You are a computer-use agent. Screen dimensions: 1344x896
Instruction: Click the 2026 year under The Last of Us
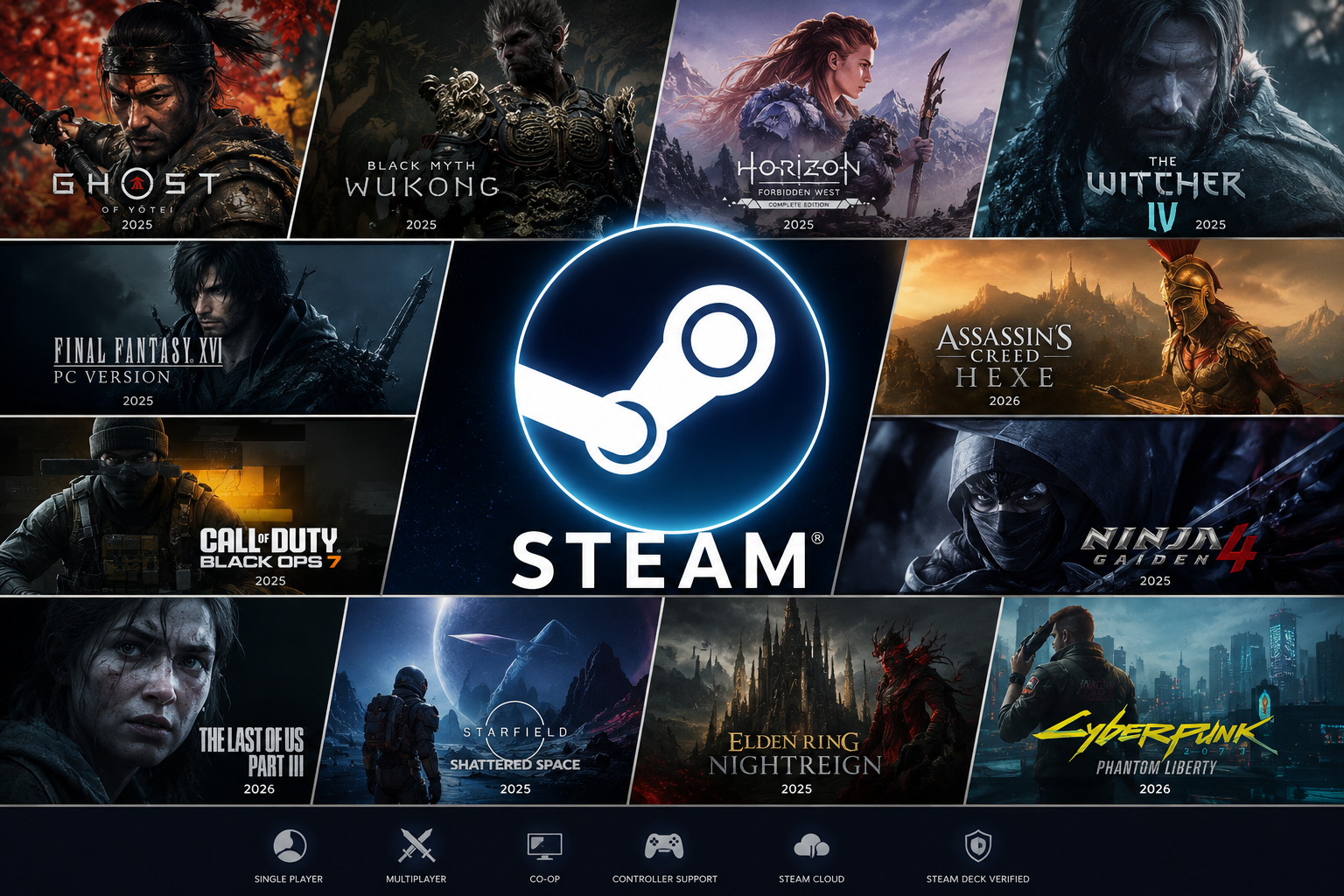(x=259, y=789)
